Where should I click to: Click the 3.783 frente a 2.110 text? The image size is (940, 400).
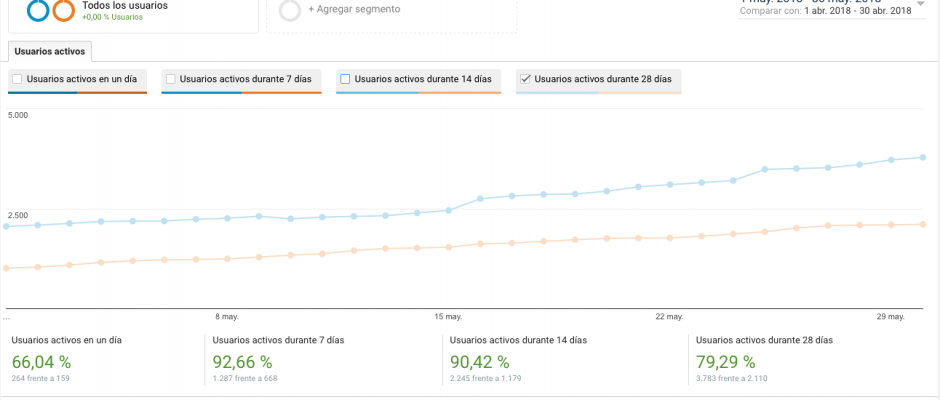point(731,378)
